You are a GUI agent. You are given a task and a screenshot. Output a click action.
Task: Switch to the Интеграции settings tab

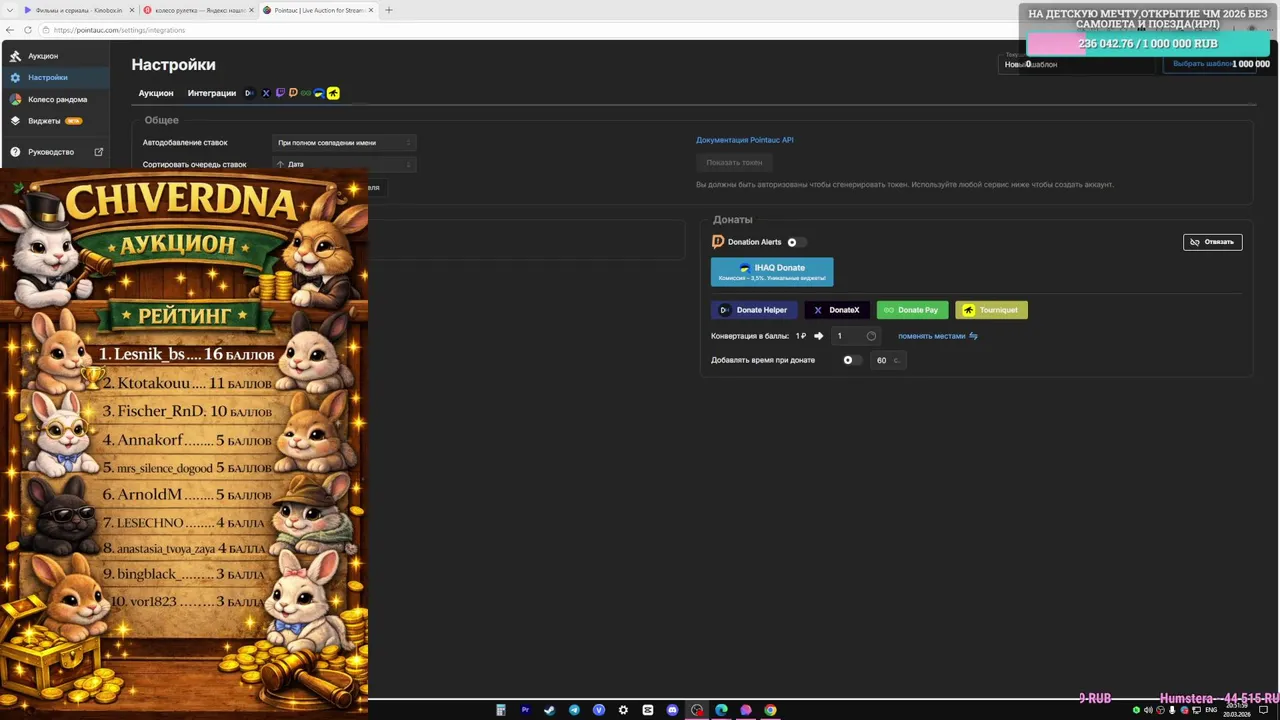(x=212, y=93)
